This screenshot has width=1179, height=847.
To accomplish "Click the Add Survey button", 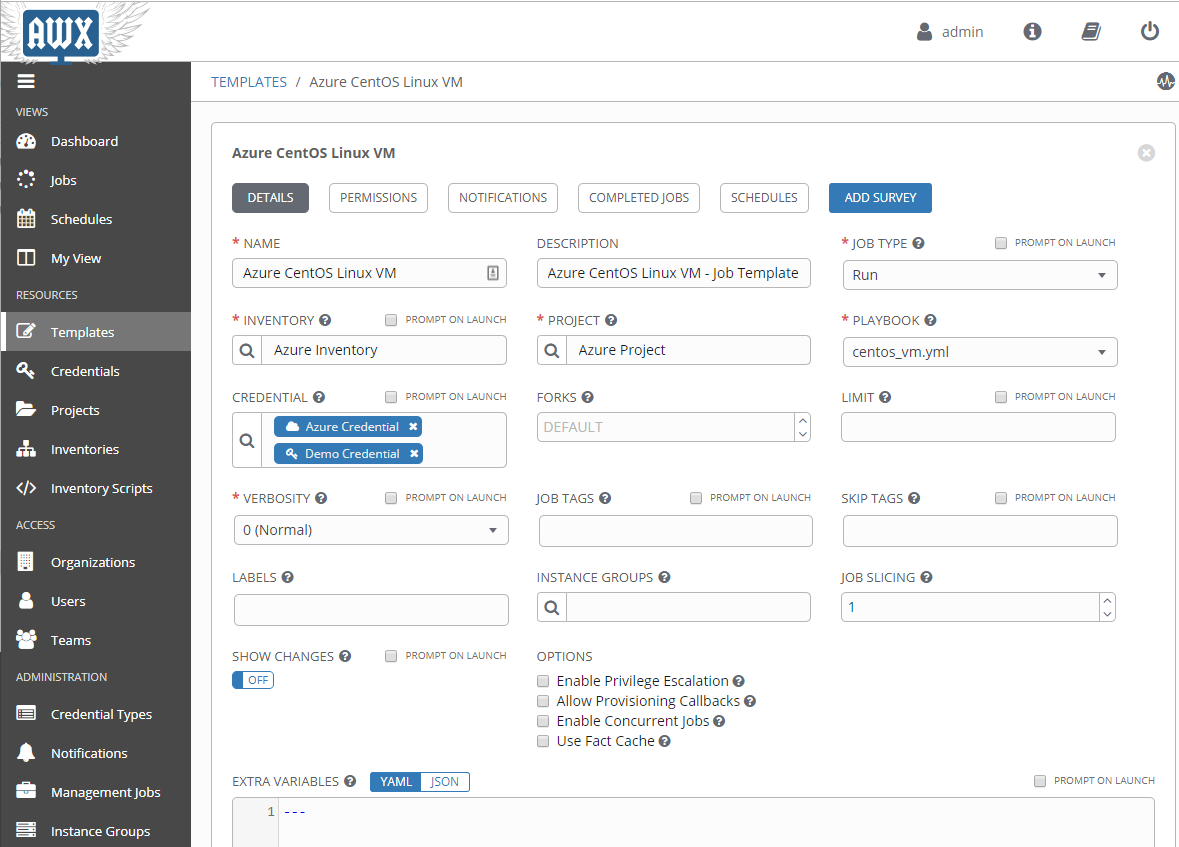I will point(880,198).
